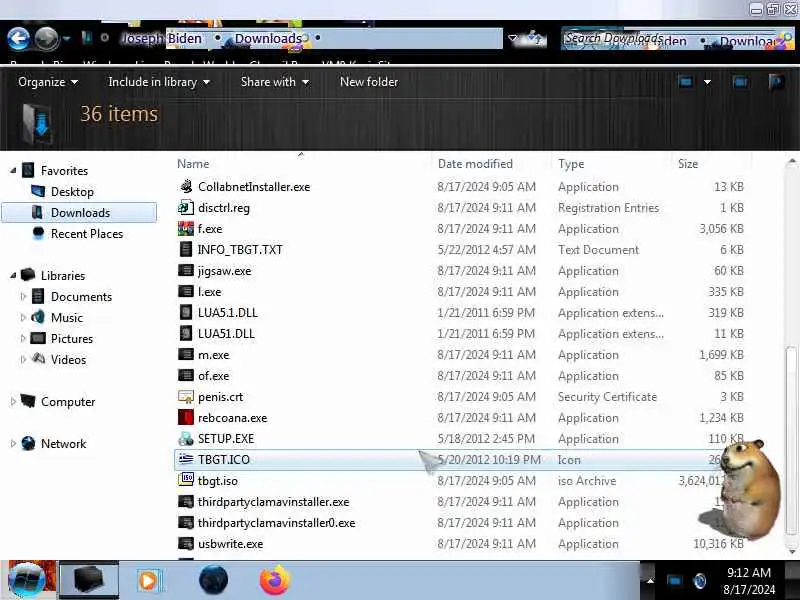This screenshot has width=800, height=600.
Task: Select the Music library
Action: pyautogui.click(x=66, y=317)
